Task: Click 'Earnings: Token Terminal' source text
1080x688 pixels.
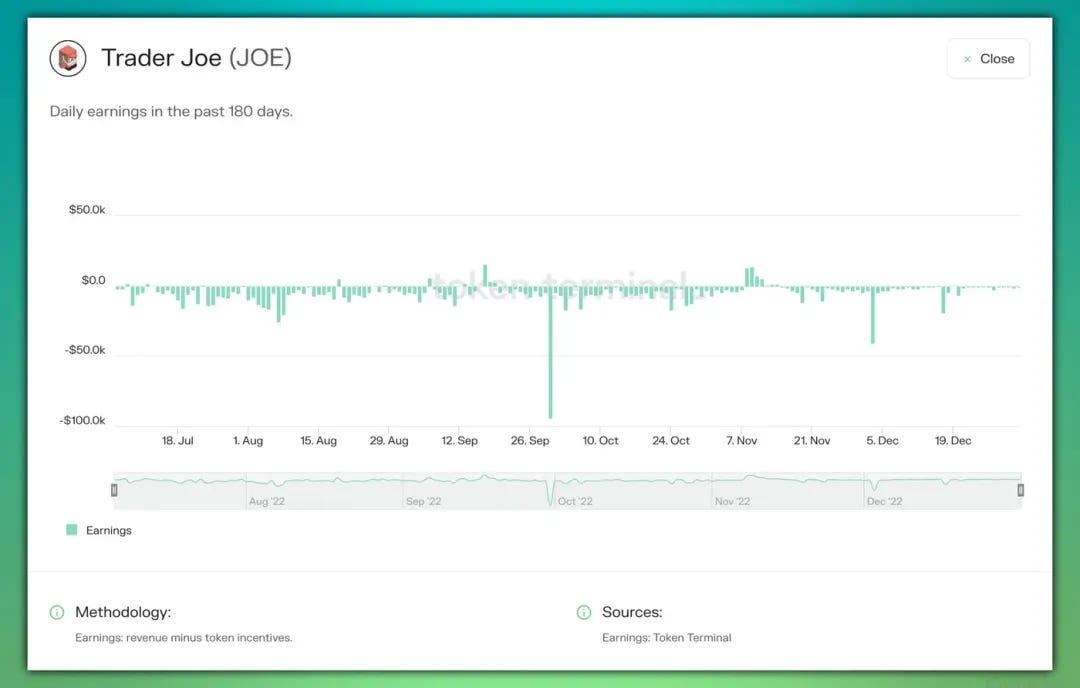Action: [667, 638]
